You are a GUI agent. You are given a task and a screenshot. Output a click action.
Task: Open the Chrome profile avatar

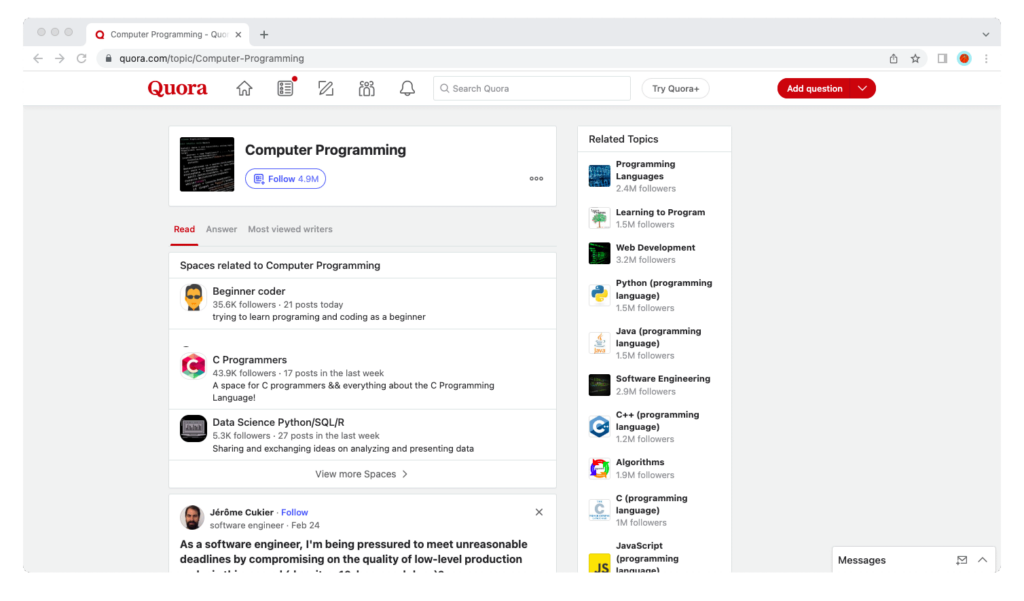click(x=964, y=58)
